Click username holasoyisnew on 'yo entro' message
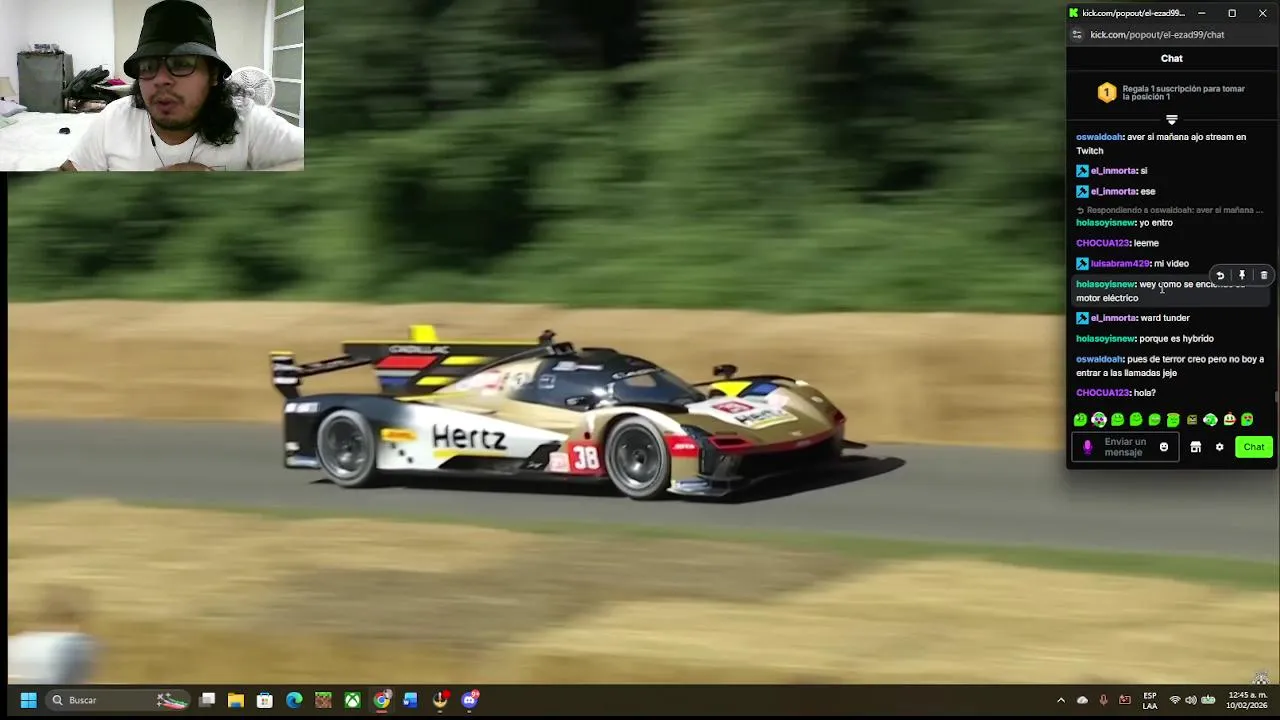This screenshot has width=1280, height=720. (1105, 223)
